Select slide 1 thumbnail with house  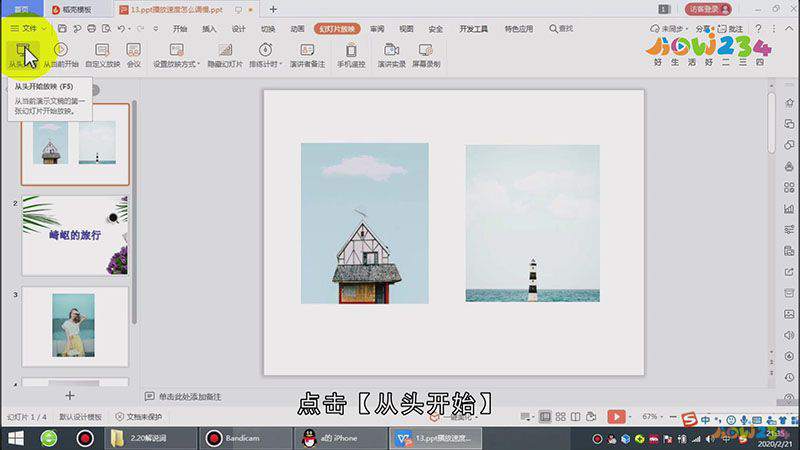click(75, 144)
